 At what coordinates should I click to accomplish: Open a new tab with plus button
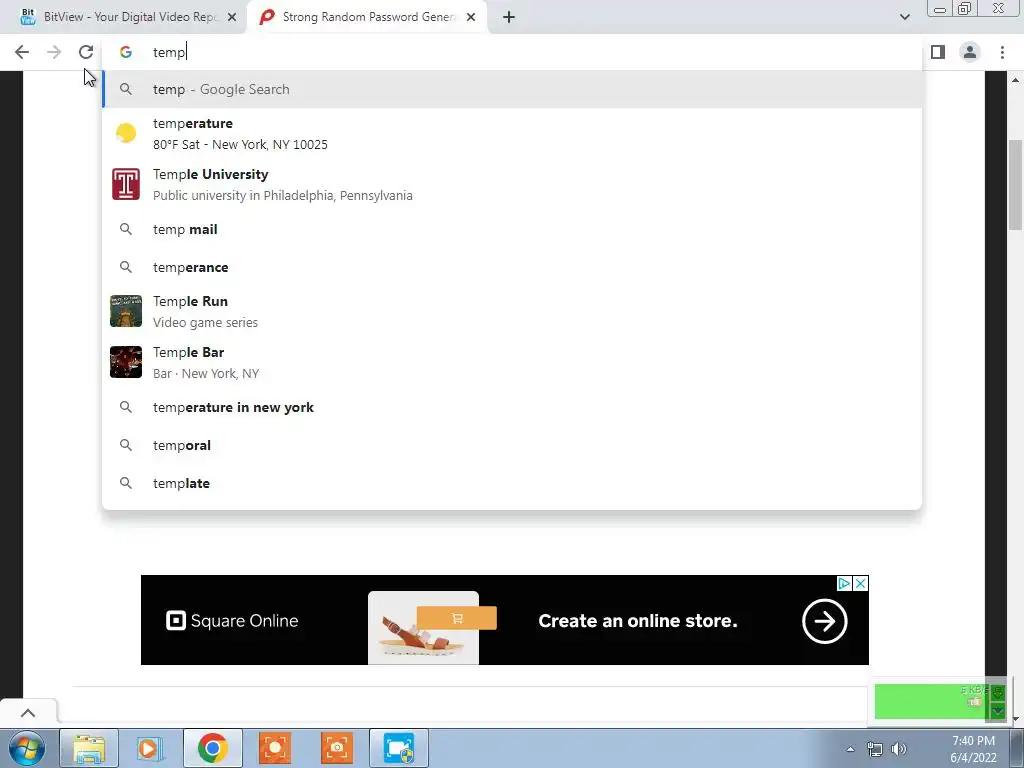pos(509,17)
